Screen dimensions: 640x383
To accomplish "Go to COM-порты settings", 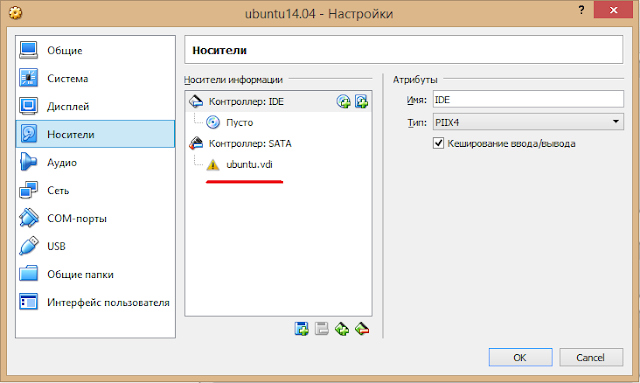I will (x=95, y=218).
